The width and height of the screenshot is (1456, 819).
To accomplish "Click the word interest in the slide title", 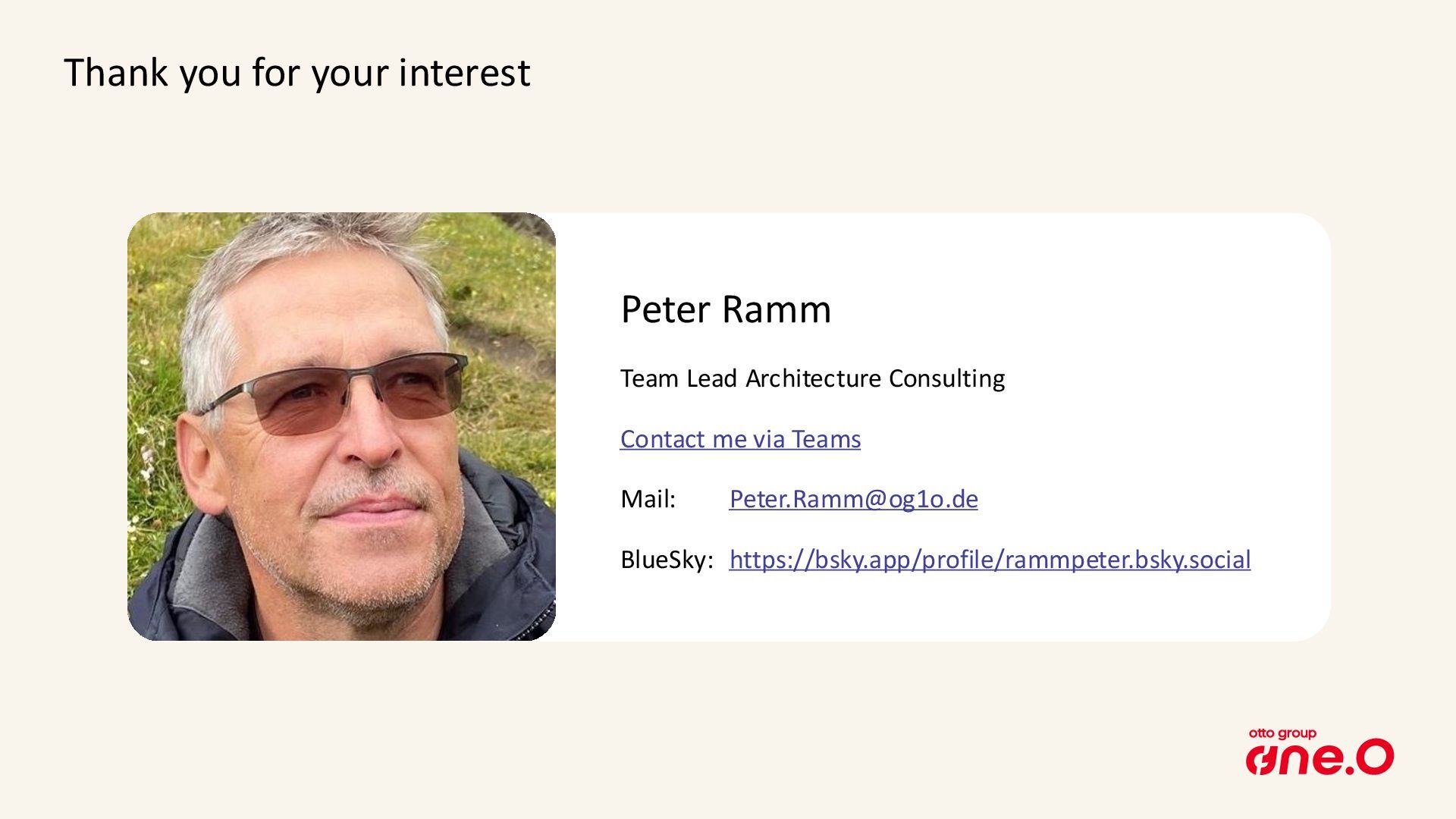I will click(464, 73).
